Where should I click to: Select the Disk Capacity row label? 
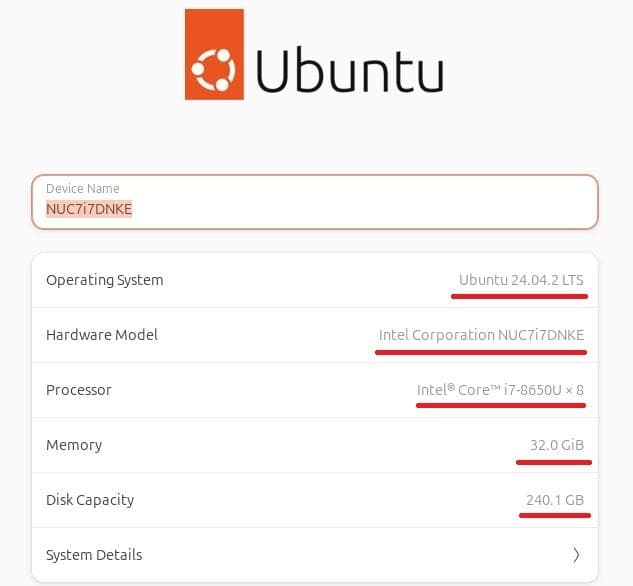tap(90, 500)
